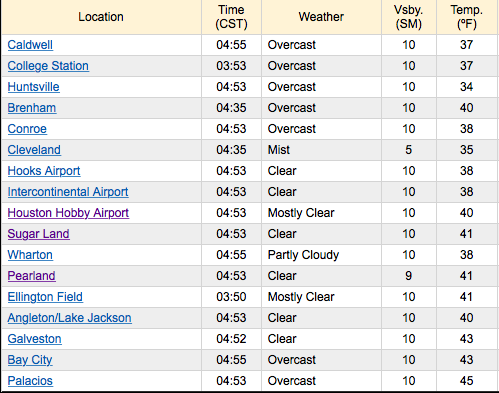
Task: Open the Galveston link
Action: (x=34, y=339)
